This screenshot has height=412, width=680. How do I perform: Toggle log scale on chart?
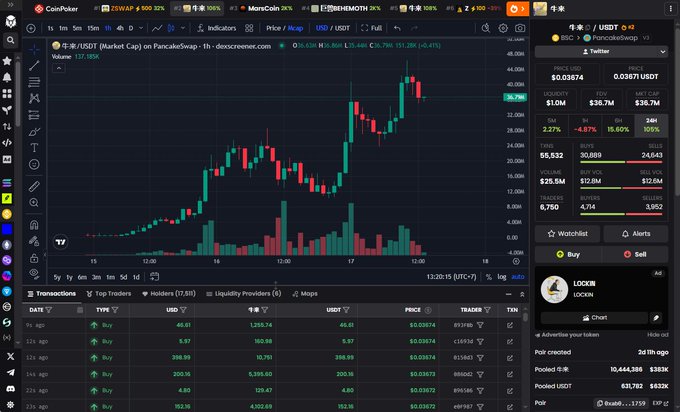click(x=502, y=277)
